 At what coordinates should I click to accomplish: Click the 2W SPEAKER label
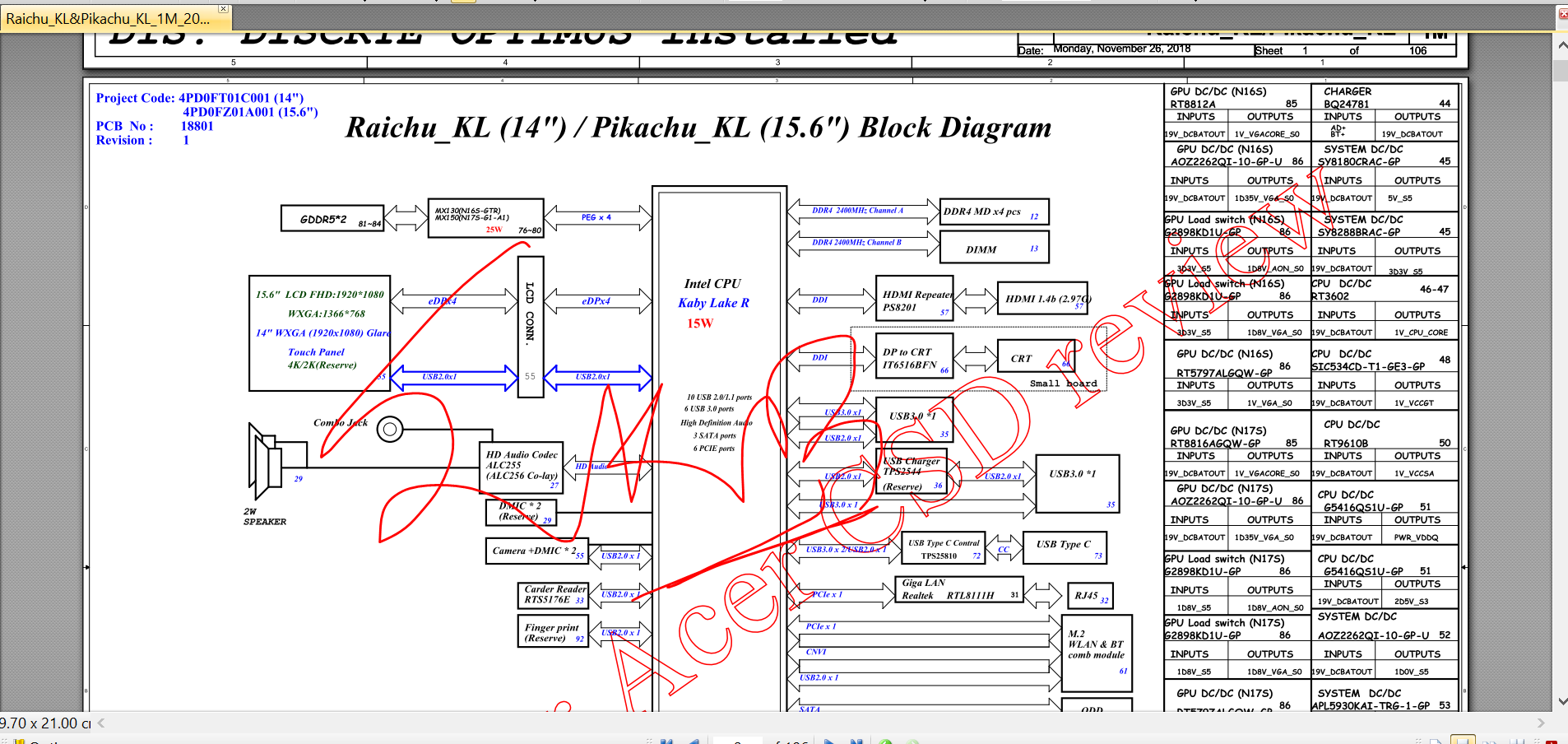point(265,517)
